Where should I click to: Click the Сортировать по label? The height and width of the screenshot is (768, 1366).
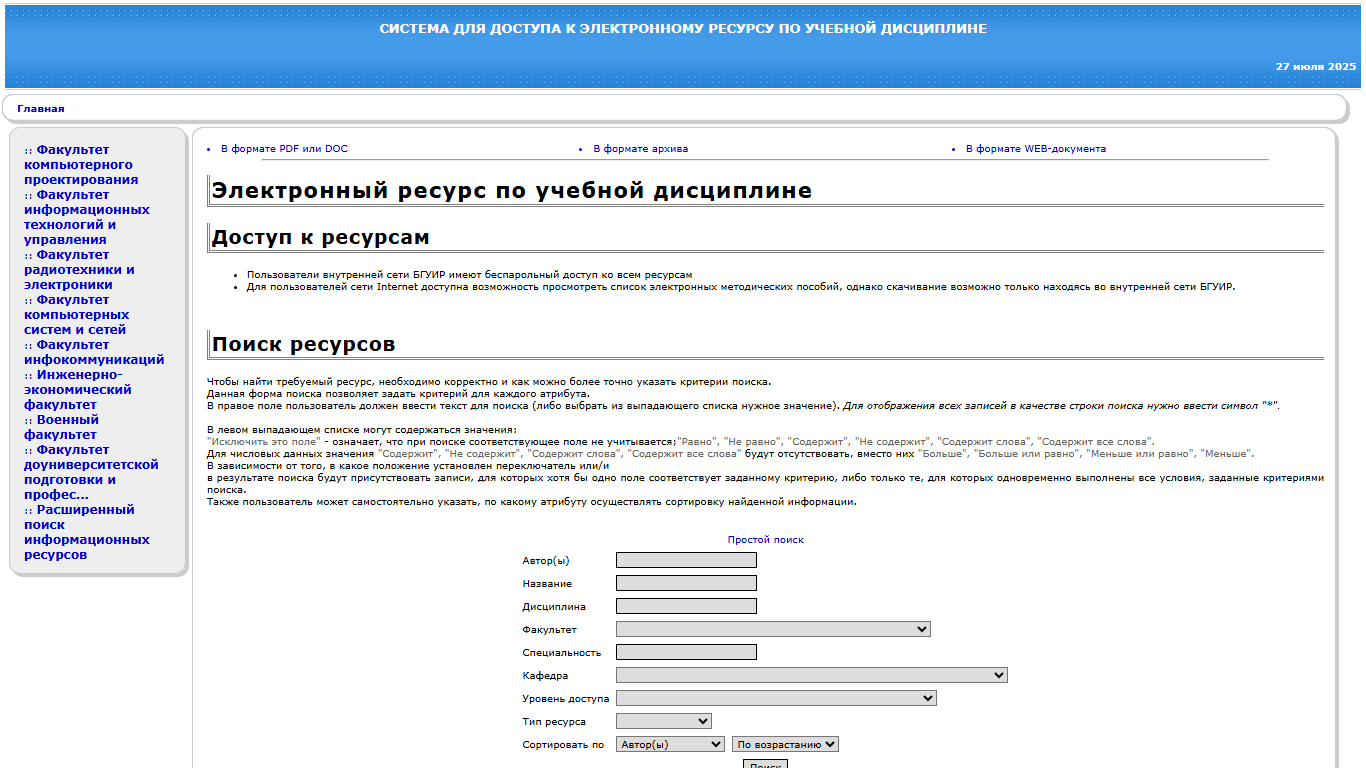click(563, 745)
